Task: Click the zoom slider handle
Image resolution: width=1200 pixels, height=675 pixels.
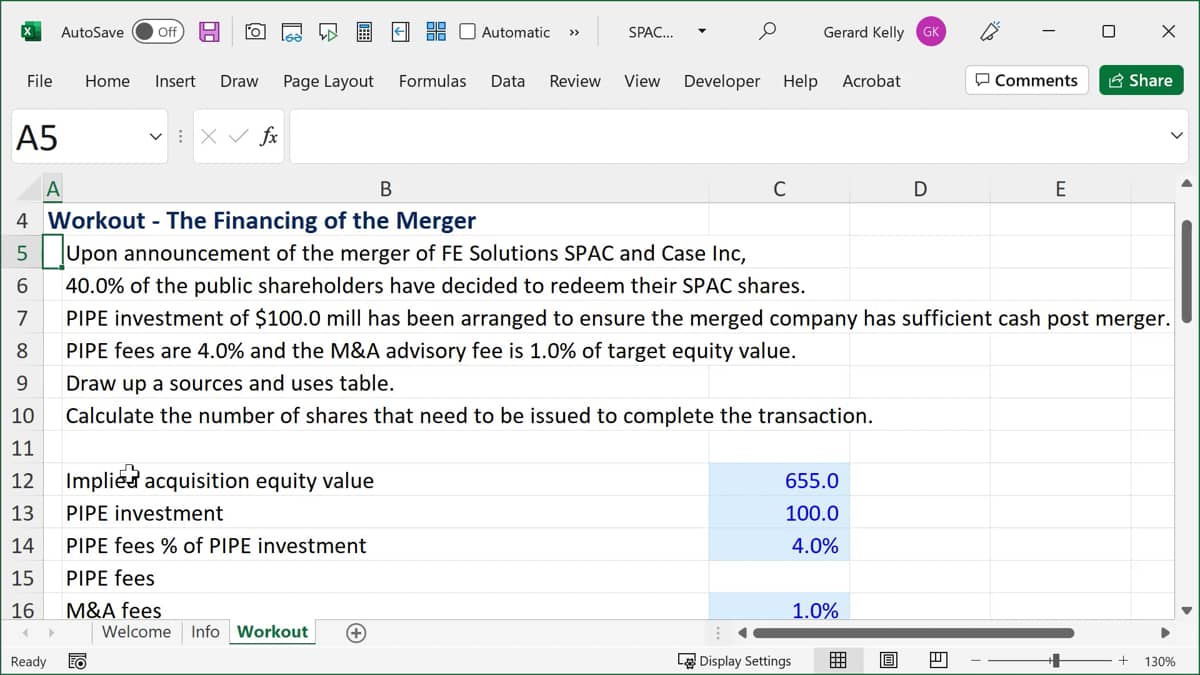Action: point(1055,661)
